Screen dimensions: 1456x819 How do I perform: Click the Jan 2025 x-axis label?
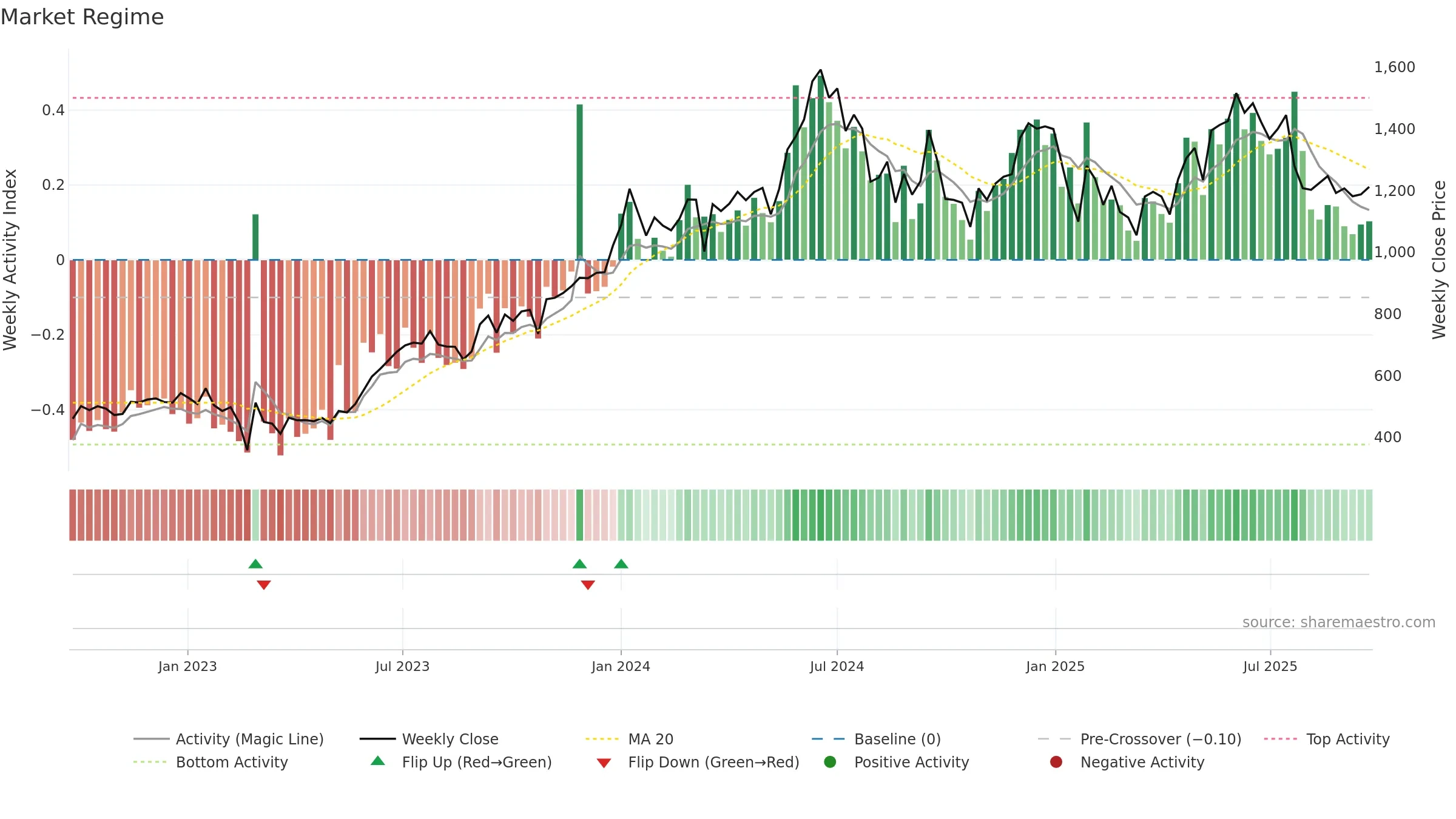[x=1056, y=666]
